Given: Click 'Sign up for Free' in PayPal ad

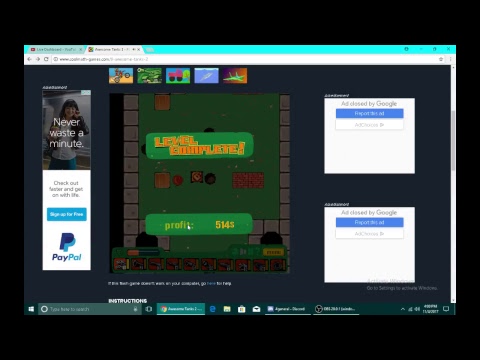Looking at the screenshot, I should tap(67, 214).
